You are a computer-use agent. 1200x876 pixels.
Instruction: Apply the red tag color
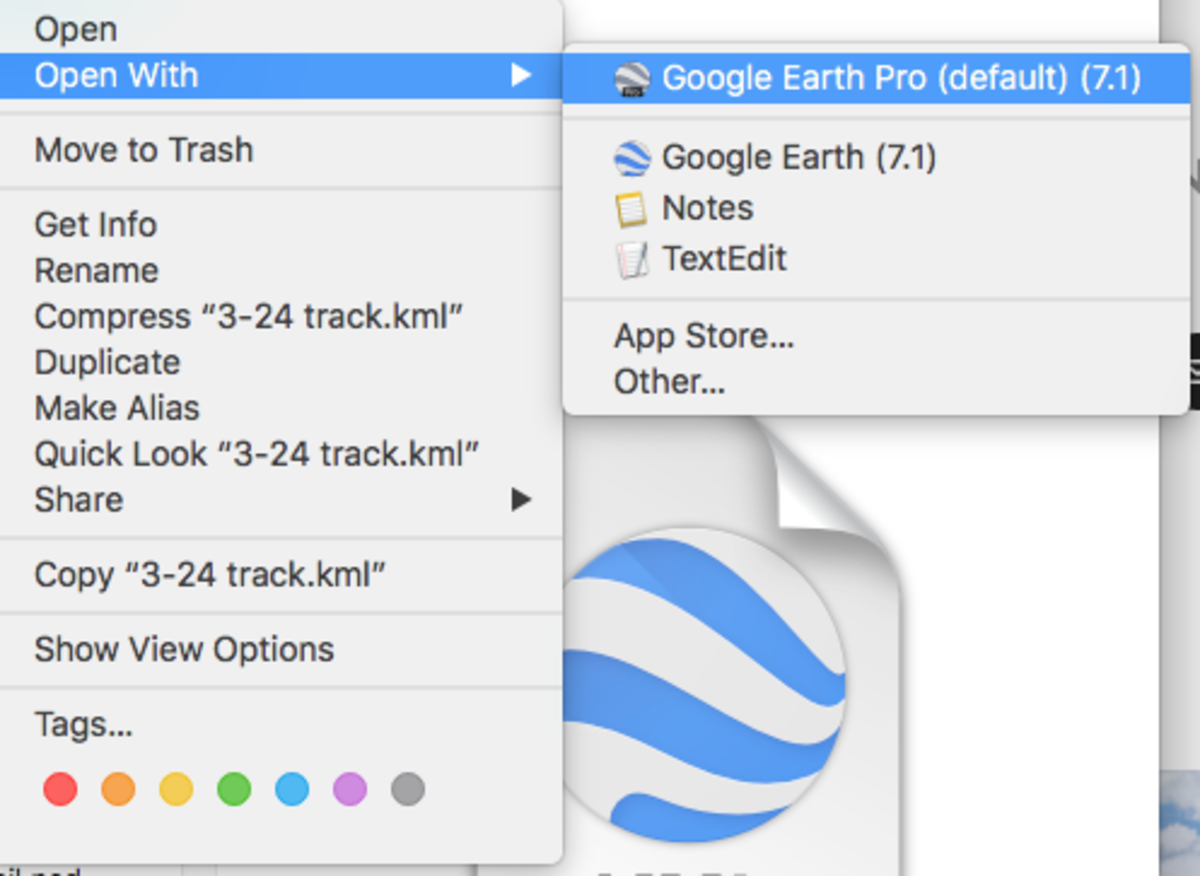pos(60,789)
